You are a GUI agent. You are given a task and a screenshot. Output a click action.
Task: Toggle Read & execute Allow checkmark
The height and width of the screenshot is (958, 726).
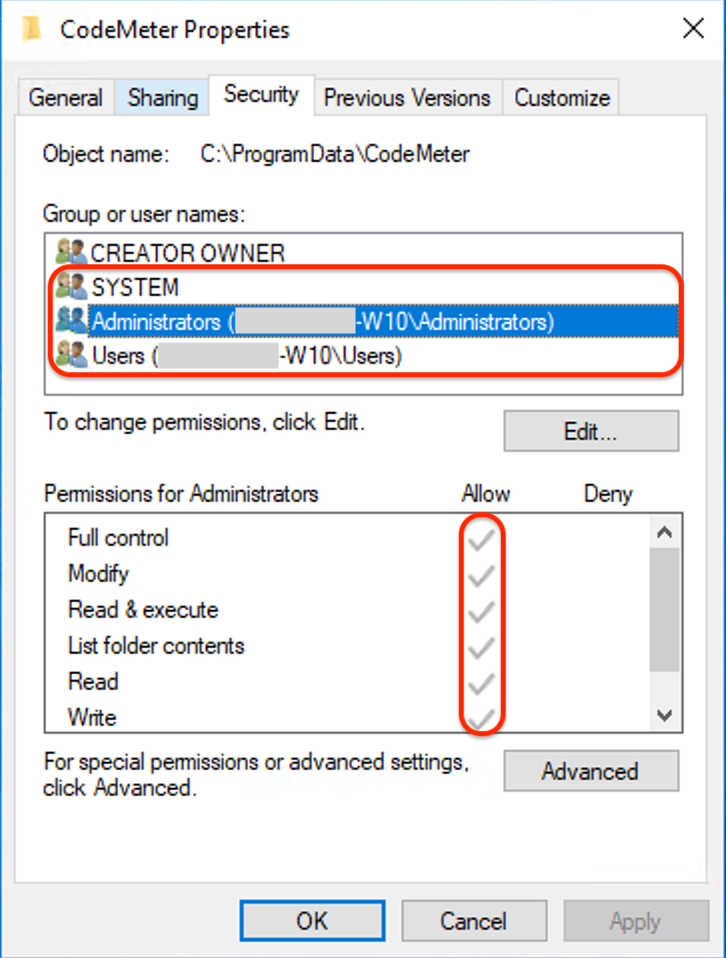click(482, 612)
